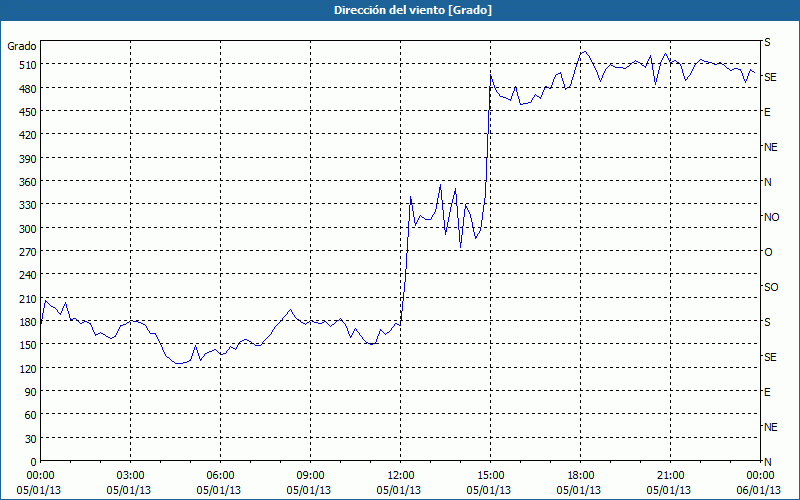The width and height of the screenshot is (800, 500).
Task: Select the 05/01/13 date under 18:00
Action: pos(579,490)
